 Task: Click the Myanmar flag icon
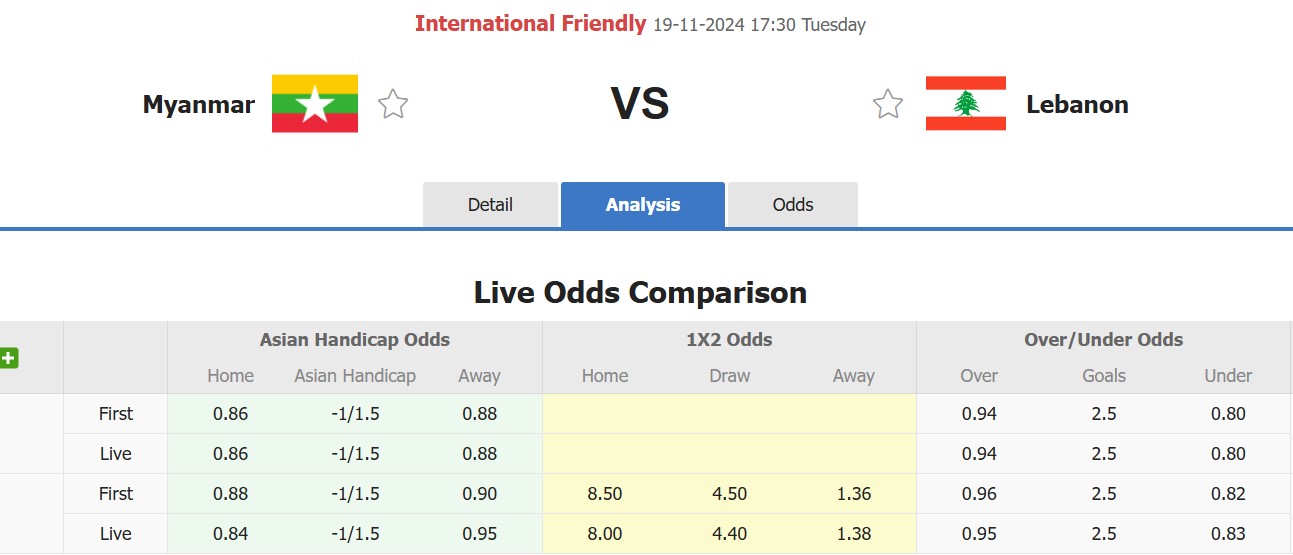[315, 104]
